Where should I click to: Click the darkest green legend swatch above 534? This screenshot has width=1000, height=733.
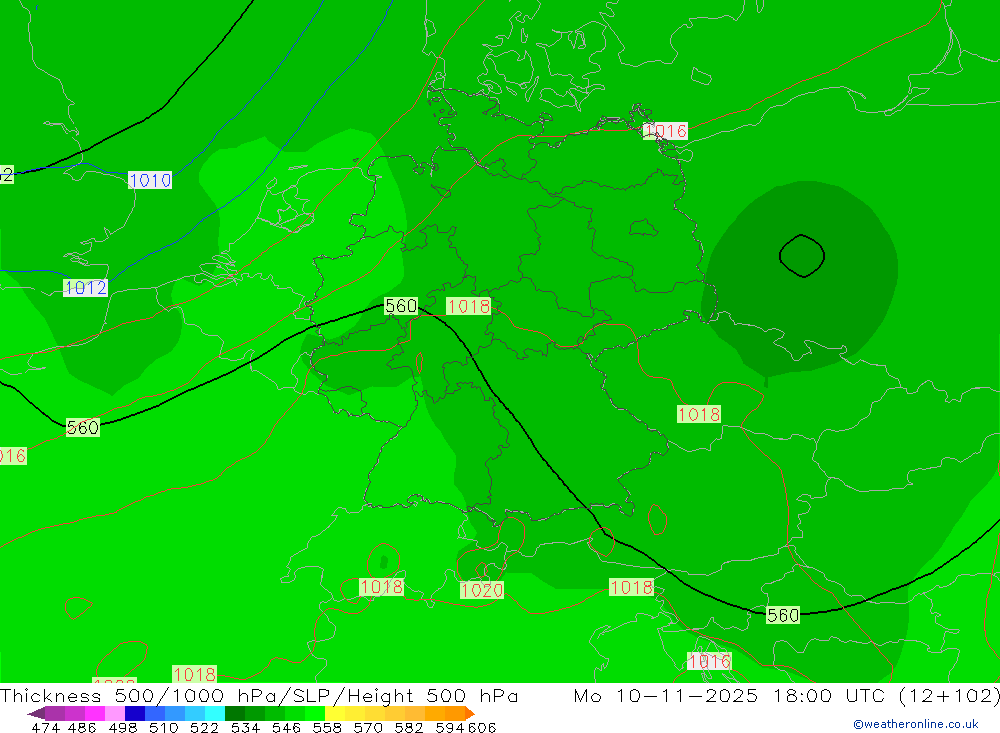coord(235,713)
